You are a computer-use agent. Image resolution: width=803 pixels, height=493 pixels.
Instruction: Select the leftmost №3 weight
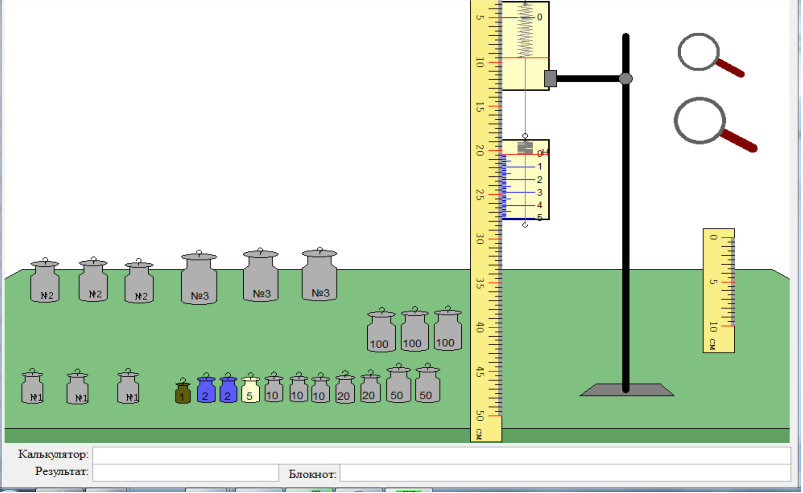click(x=199, y=278)
